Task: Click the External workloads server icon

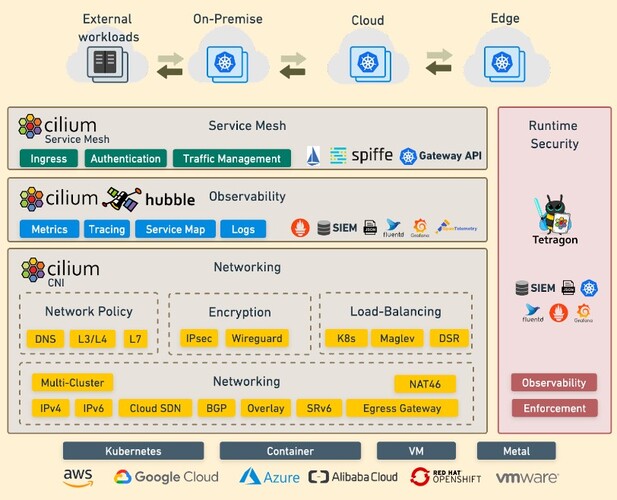Action: [x=107, y=64]
